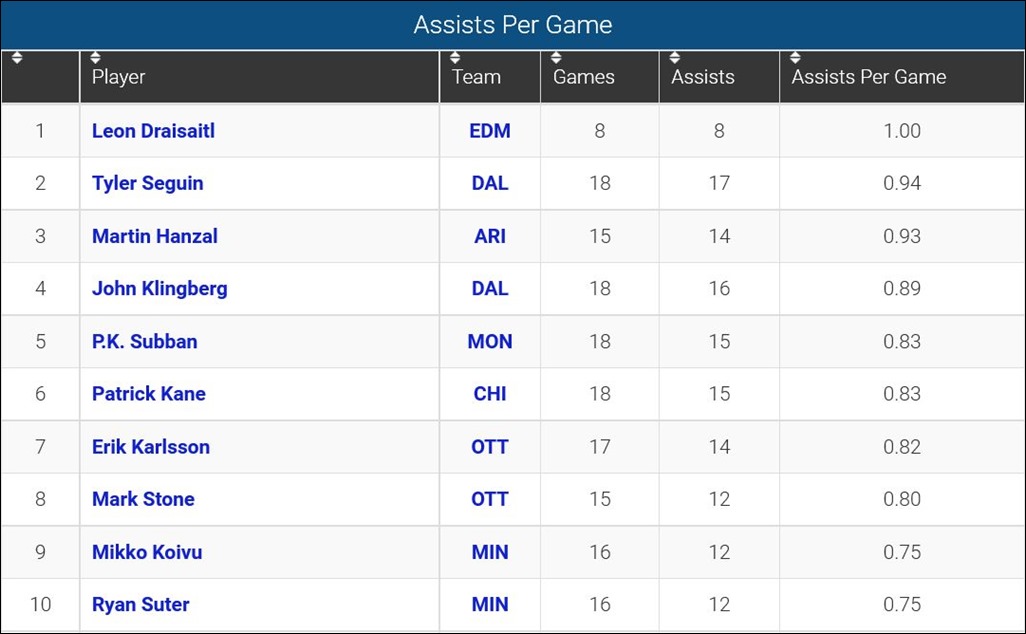Select Ryan Suter in the bottom row
The height and width of the screenshot is (634, 1026).
click(x=140, y=604)
